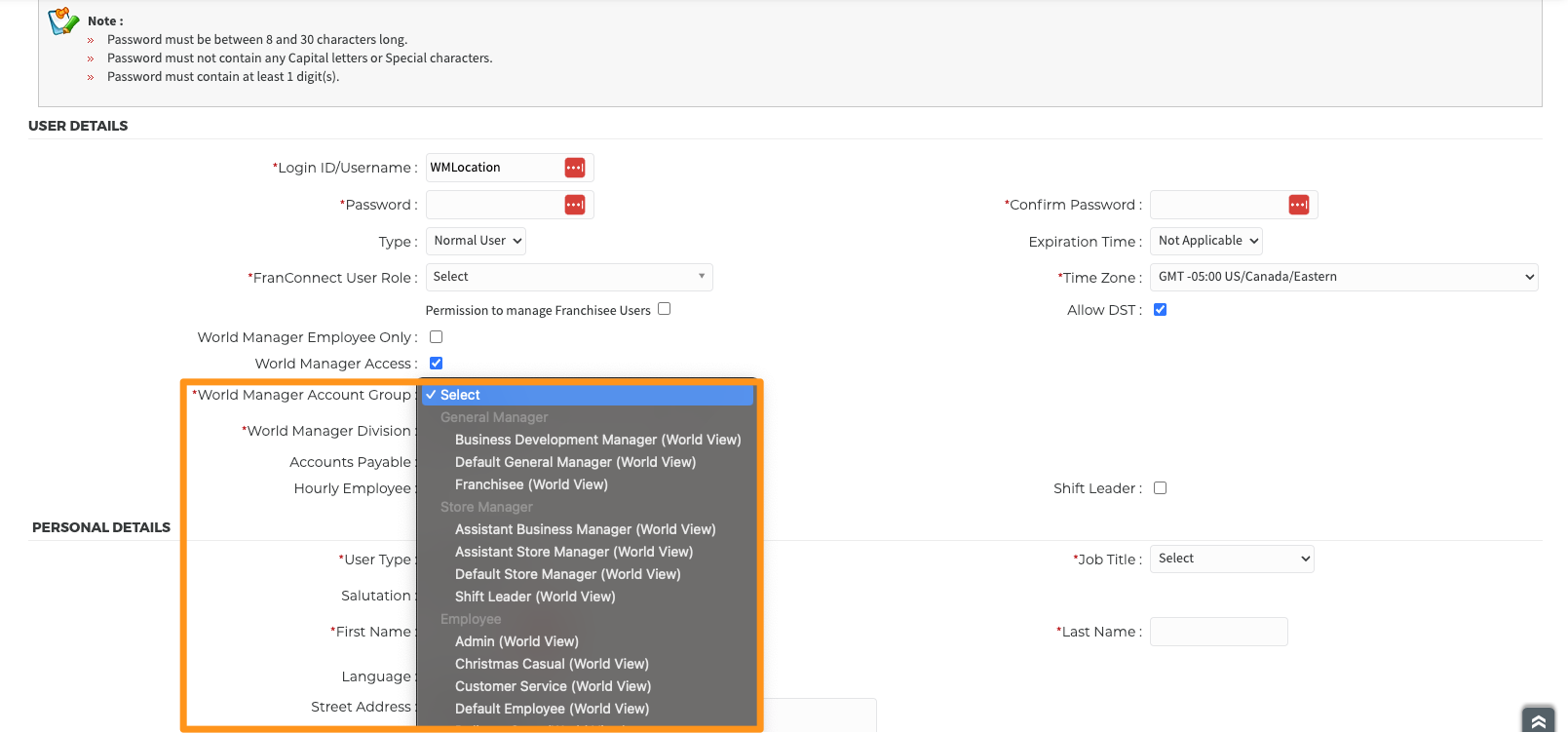Select Franchisee (World View) option
This screenshot has width=1568, height=733.
(531, 484)
